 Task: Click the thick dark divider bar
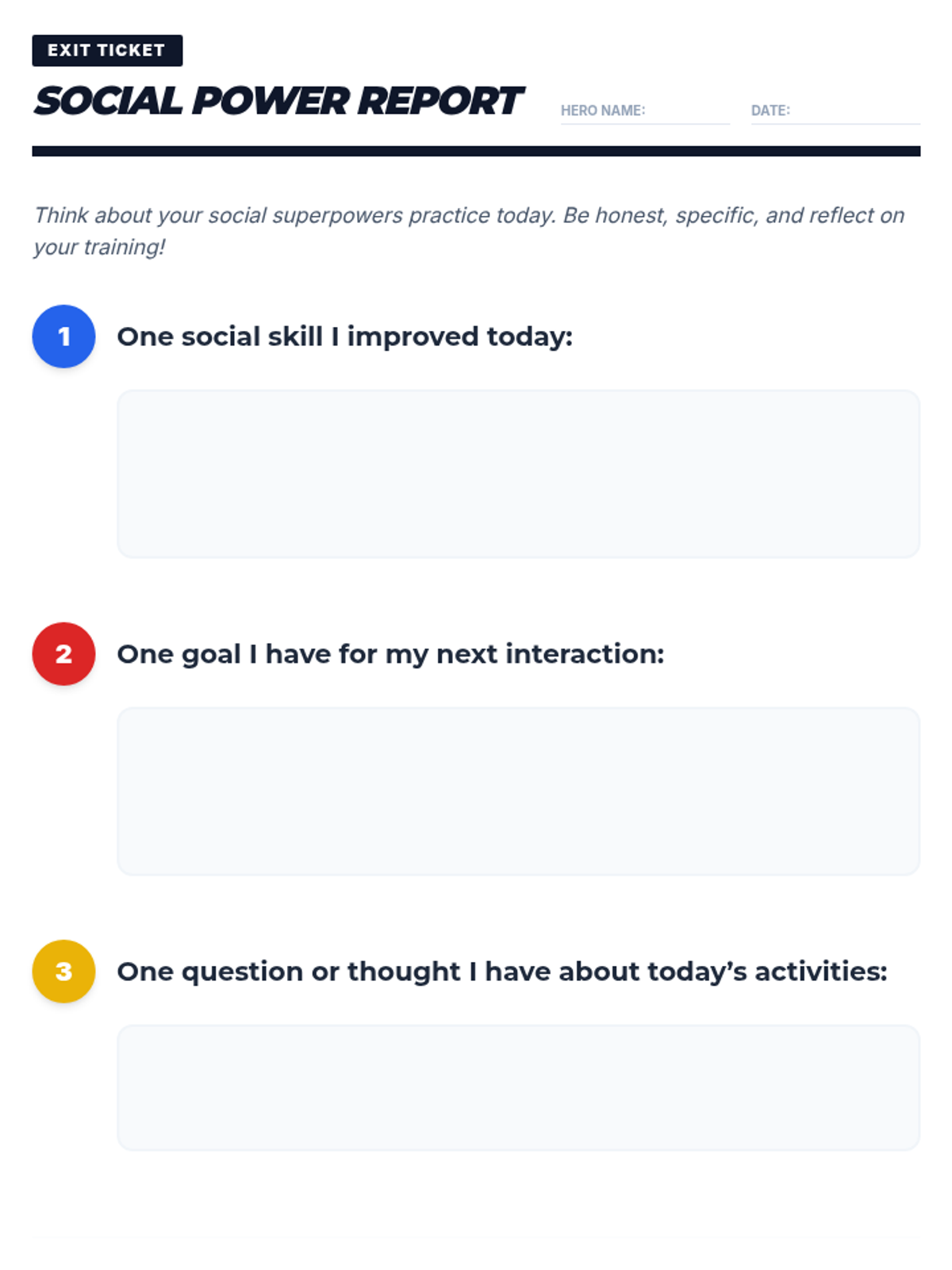pyautogui.click(x=476, y=151)
